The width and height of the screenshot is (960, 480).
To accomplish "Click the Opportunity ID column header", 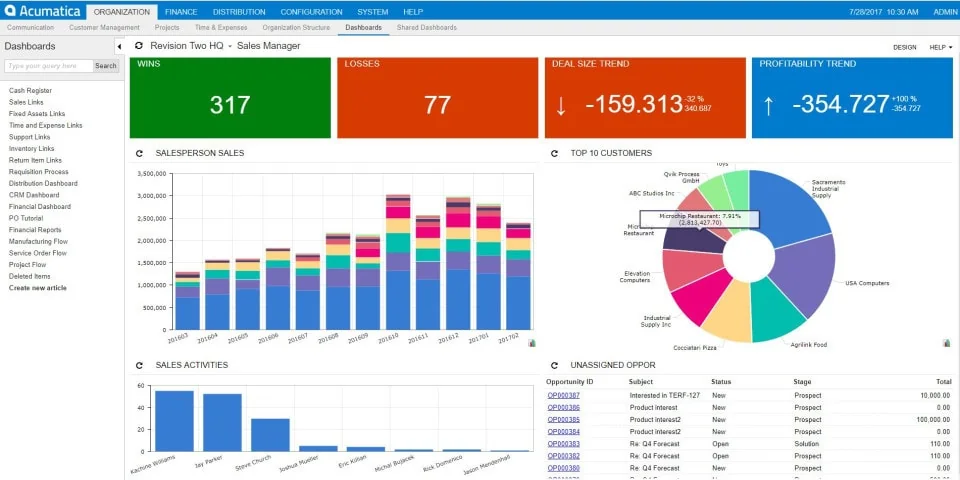I will [569, 382].
